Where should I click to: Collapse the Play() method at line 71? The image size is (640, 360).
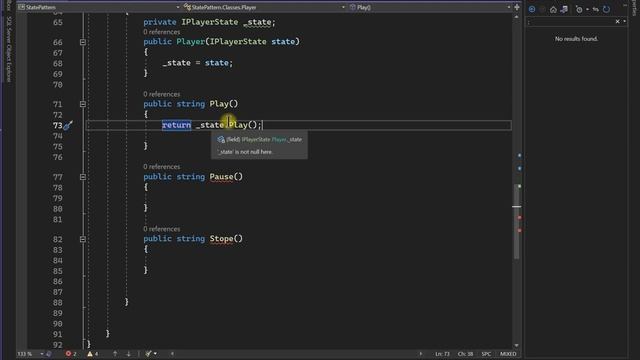tap(83, 104)
